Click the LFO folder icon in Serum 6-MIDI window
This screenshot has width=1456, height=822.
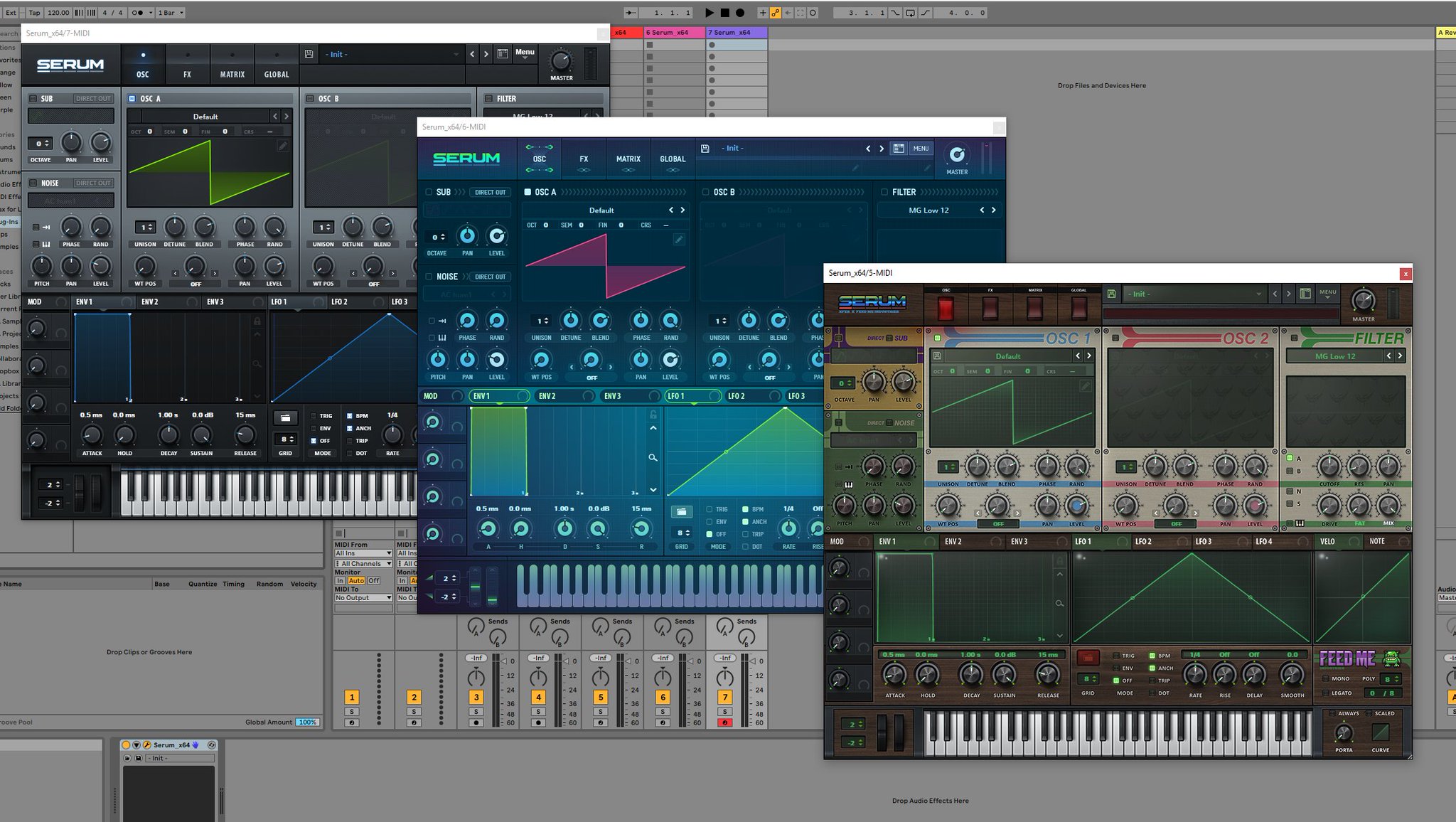681,511
